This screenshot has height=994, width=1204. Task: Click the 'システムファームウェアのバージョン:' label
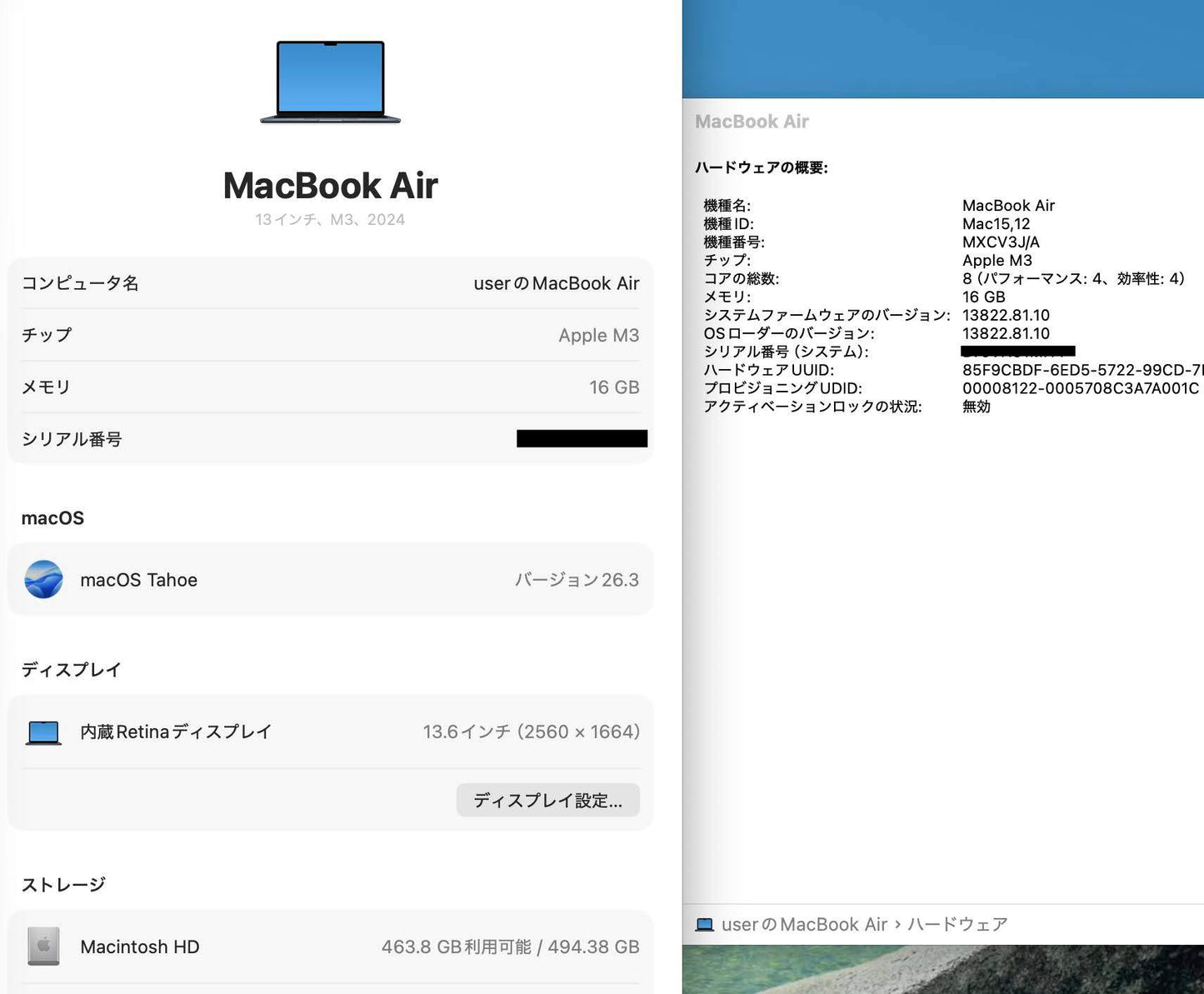click(827, 315)
